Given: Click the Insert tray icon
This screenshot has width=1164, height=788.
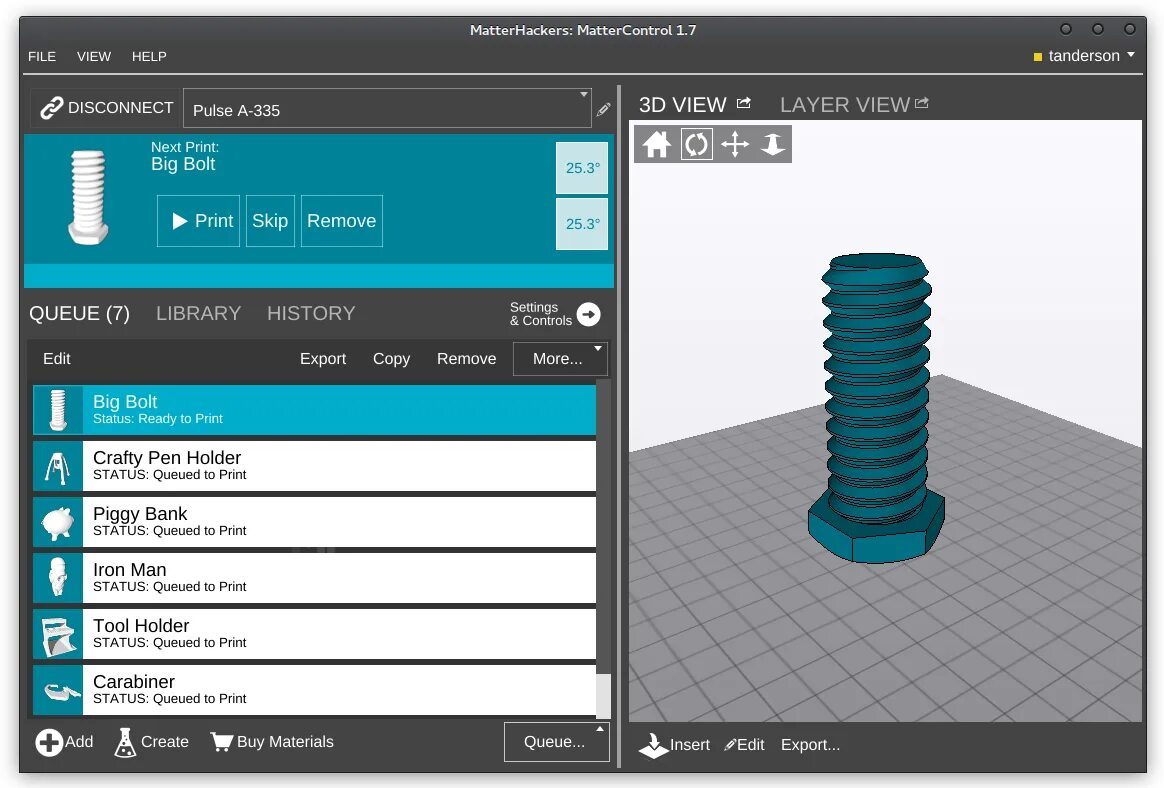Looking at the screenshot, I should tap(653, 746).
